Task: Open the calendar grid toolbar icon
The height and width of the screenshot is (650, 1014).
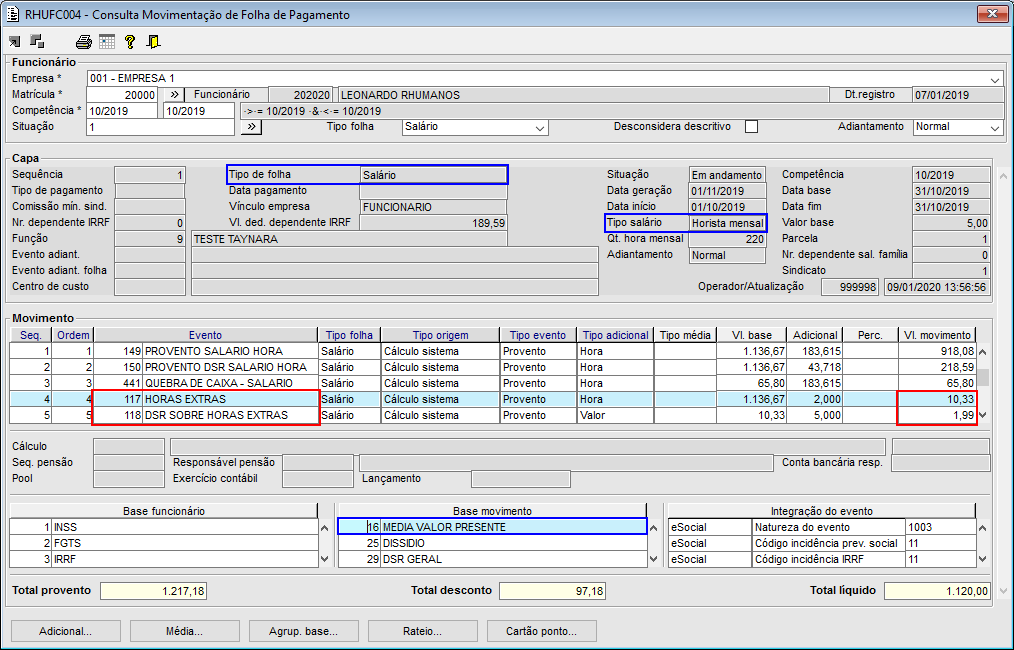Action: point(106,41)
